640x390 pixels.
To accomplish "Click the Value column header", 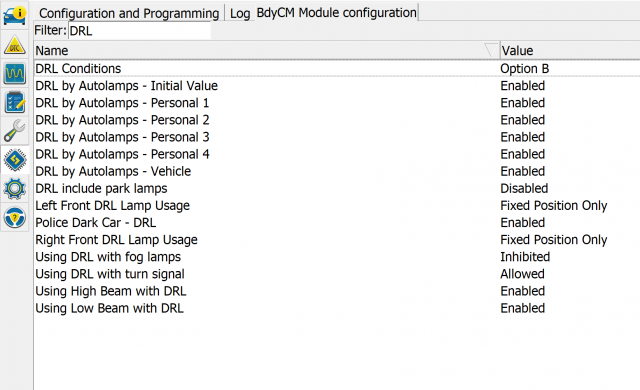I will click(570, 51).
